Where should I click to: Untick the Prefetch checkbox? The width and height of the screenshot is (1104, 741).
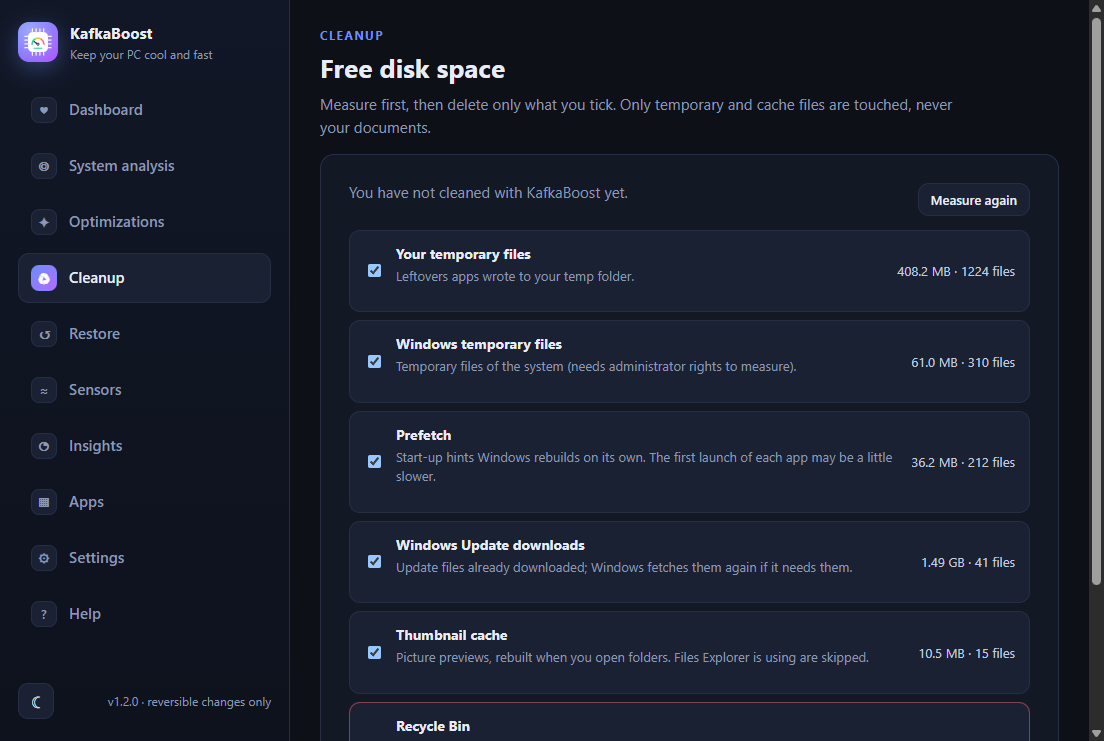[375, 461]
